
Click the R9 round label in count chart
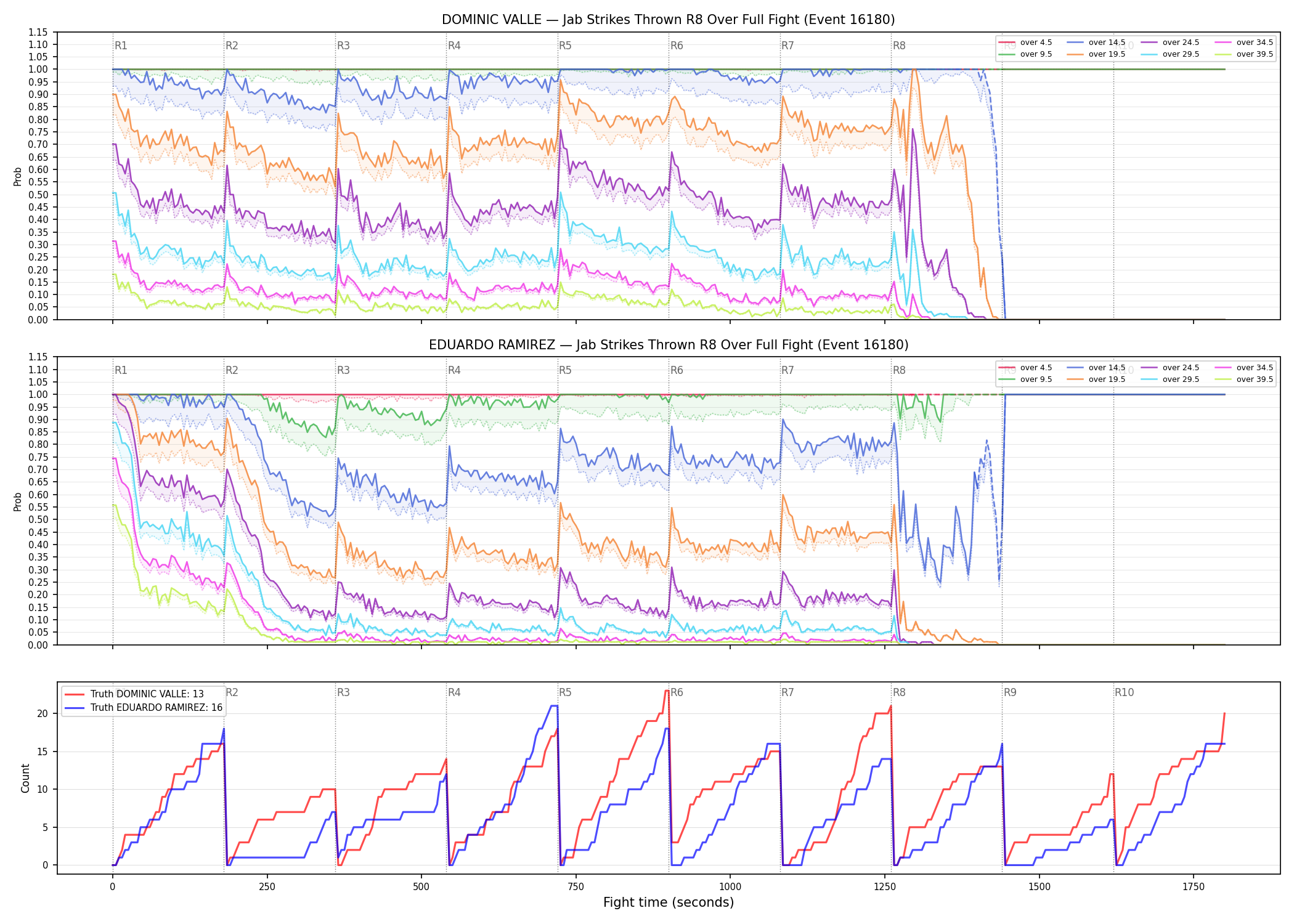coord(1010,692)
